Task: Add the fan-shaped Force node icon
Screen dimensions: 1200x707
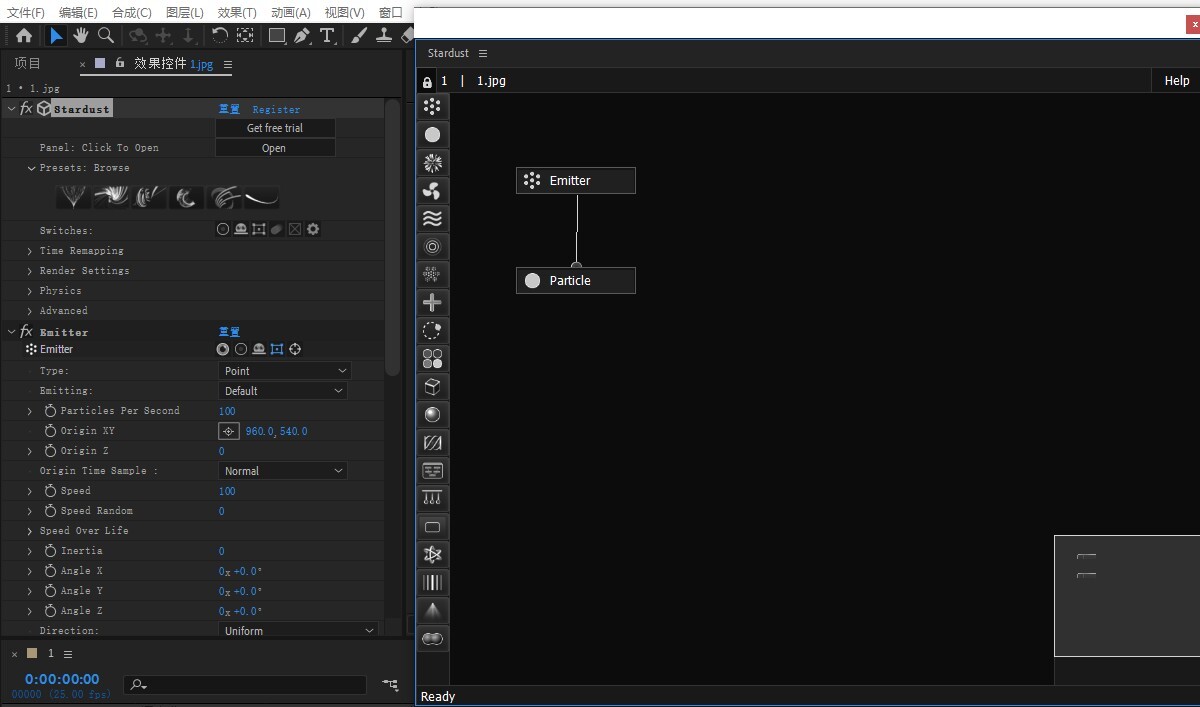Action: (432, 190)
